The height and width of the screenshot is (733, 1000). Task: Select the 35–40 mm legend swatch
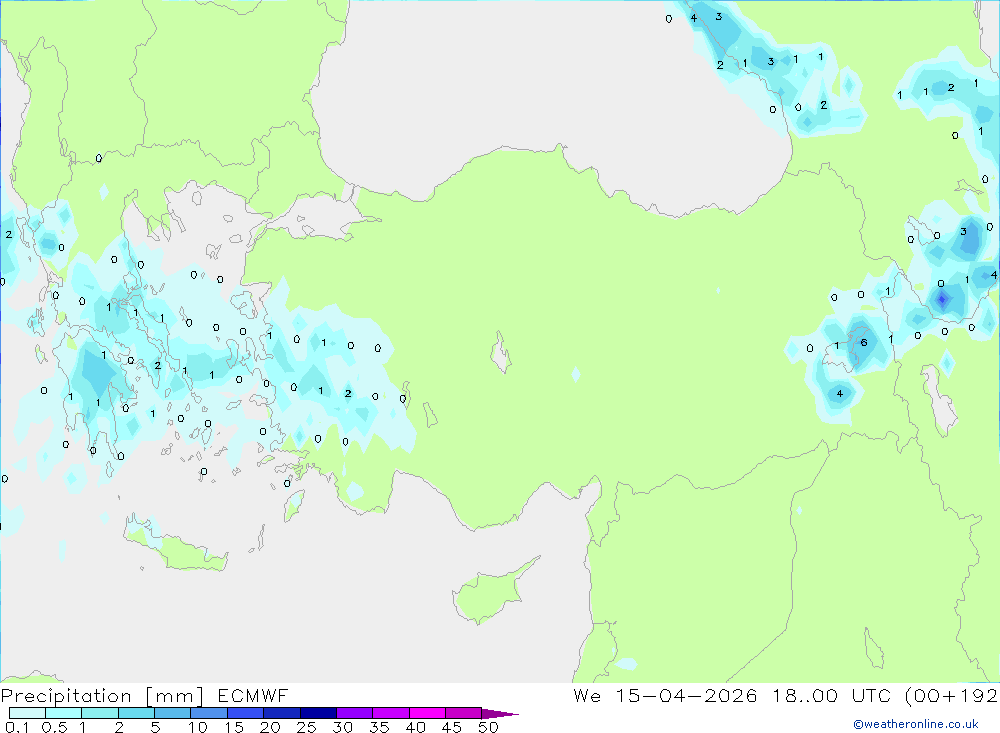pyautogui.click(x=391, y=713)
